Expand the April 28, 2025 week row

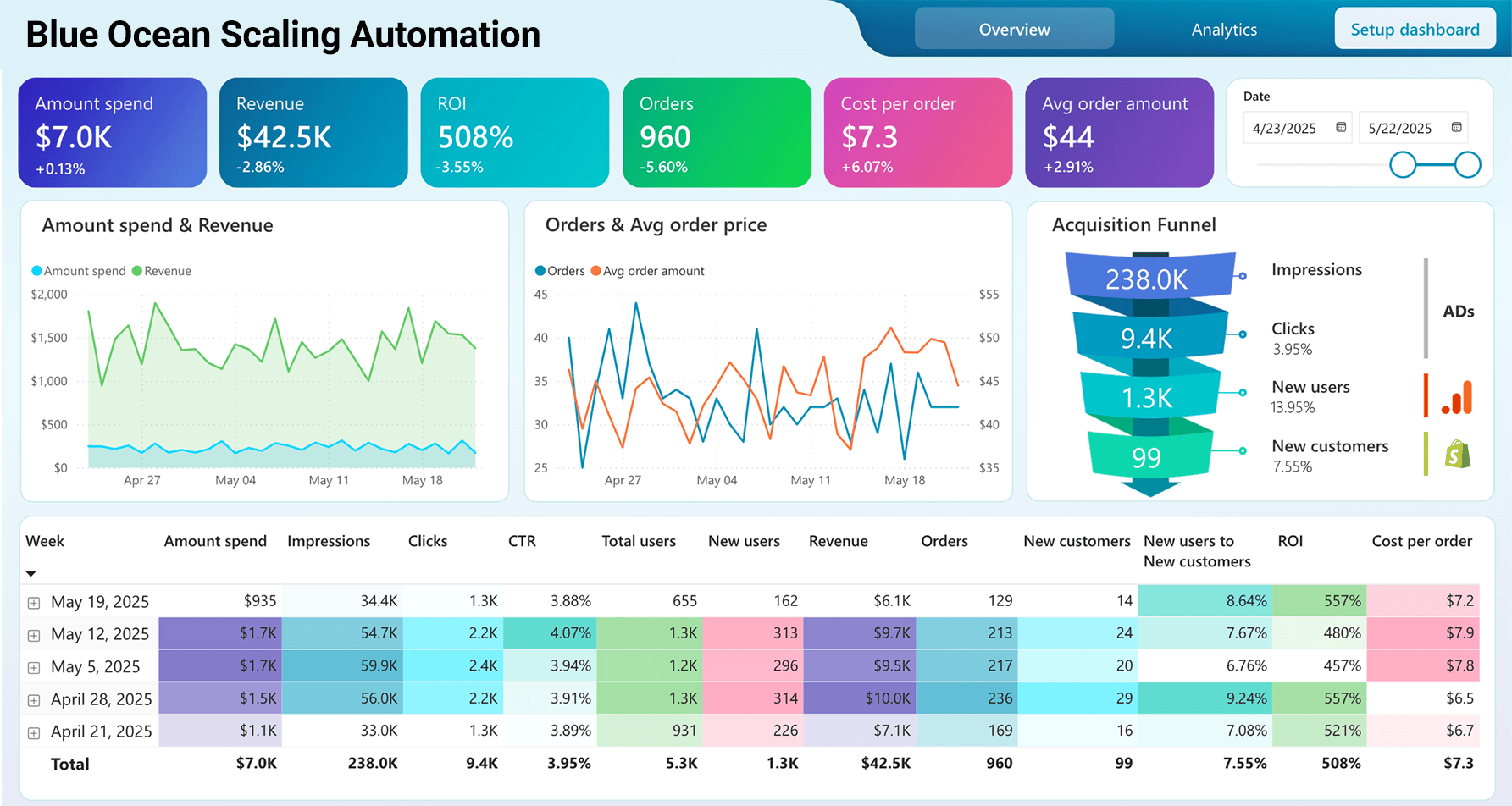(x=34, y=700)
